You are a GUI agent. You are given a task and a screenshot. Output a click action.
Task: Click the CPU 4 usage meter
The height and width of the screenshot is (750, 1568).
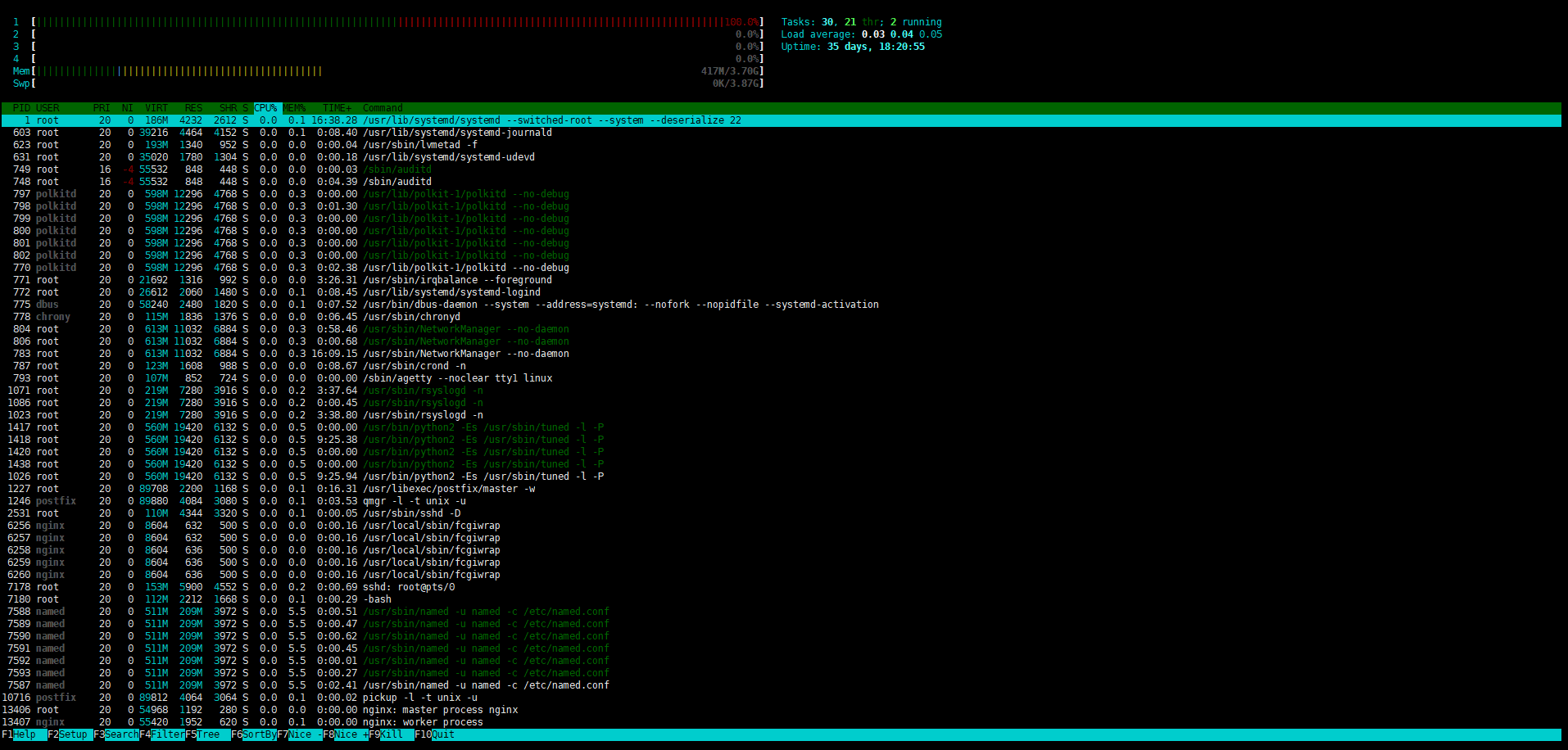[397, 59]
